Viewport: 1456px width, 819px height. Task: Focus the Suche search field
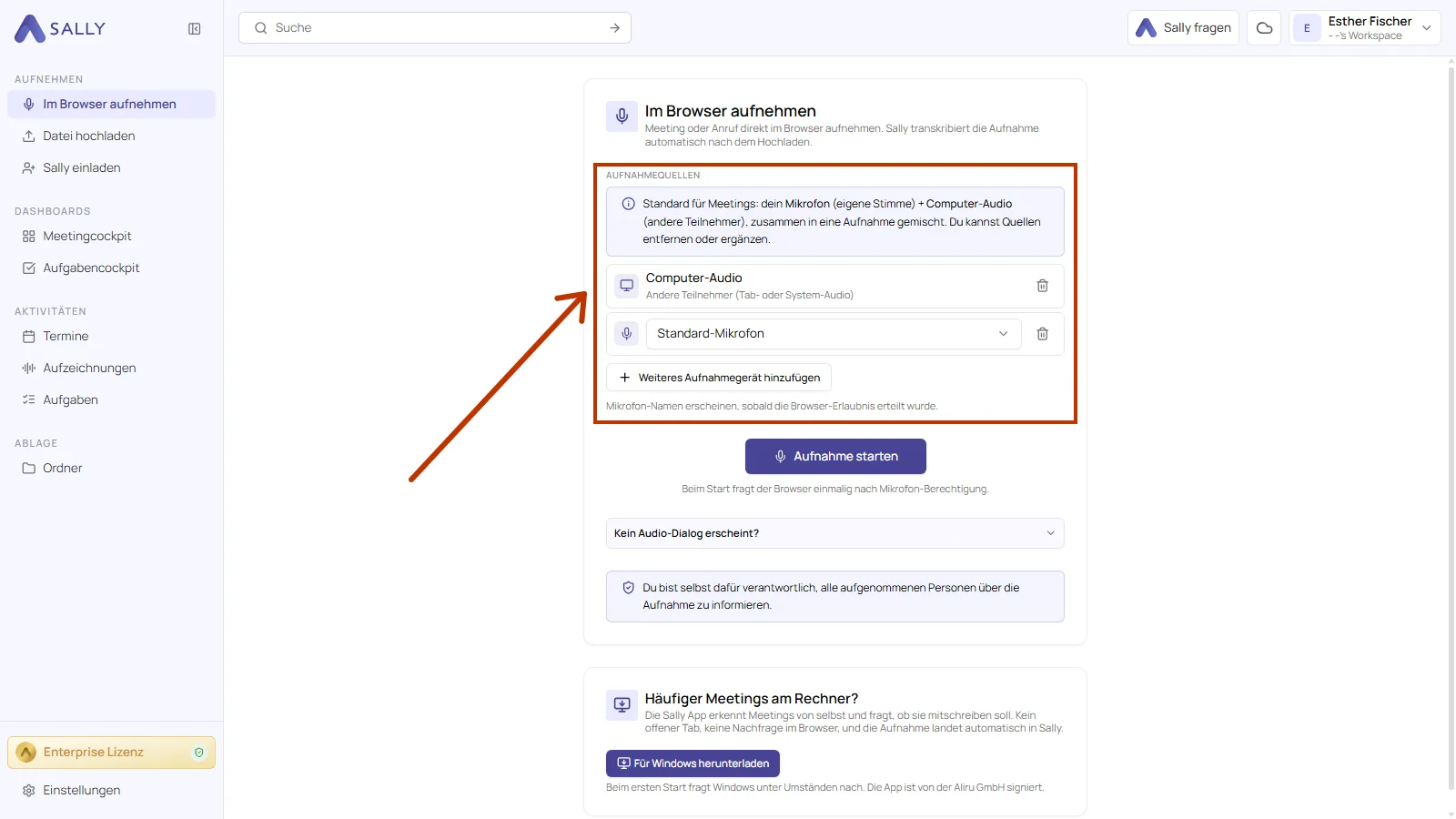pyautogui.click(x=435, y=28)
